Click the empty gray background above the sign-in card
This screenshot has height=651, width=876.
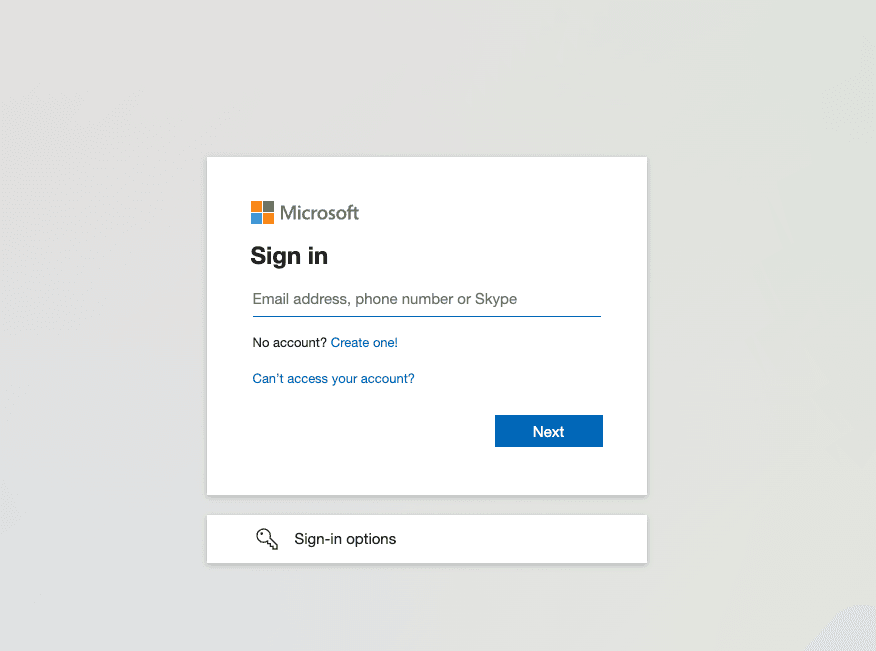(426, 80)
